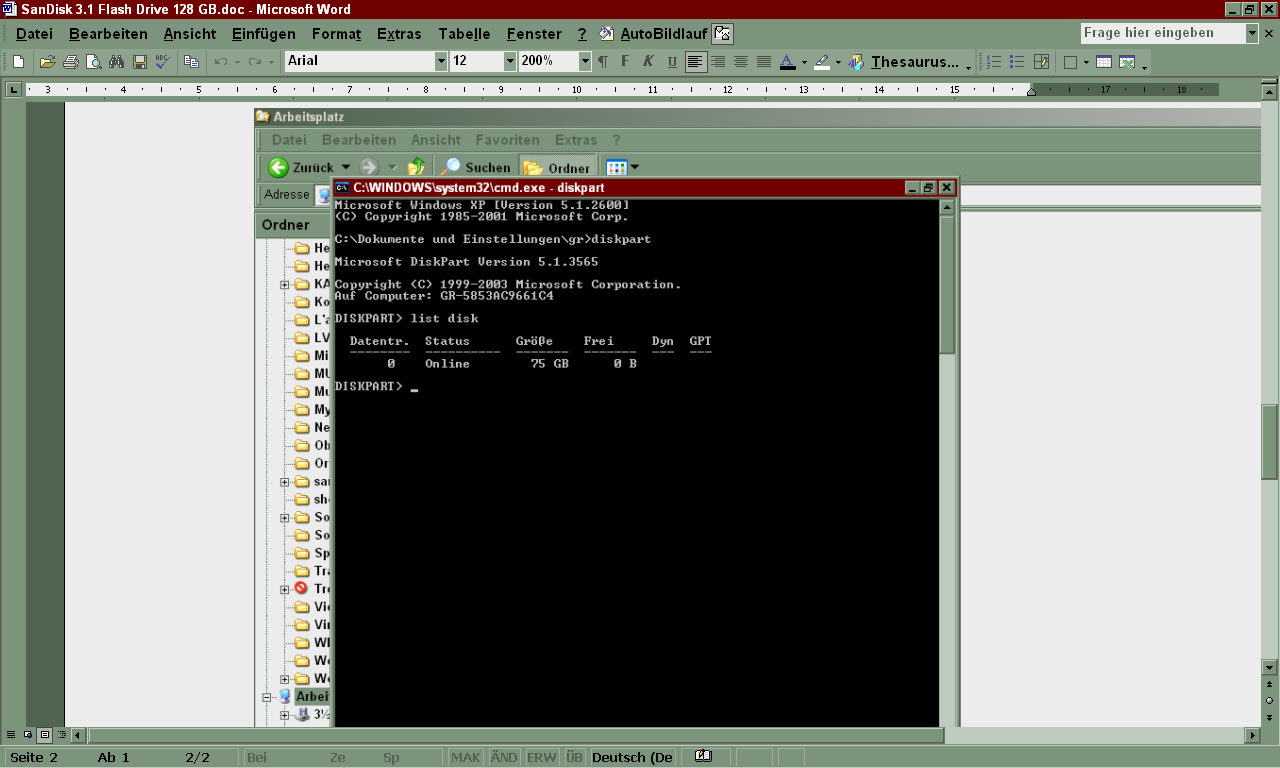Jump to previous page with double arrow

pyautogui.click(x=1269, y=683)
